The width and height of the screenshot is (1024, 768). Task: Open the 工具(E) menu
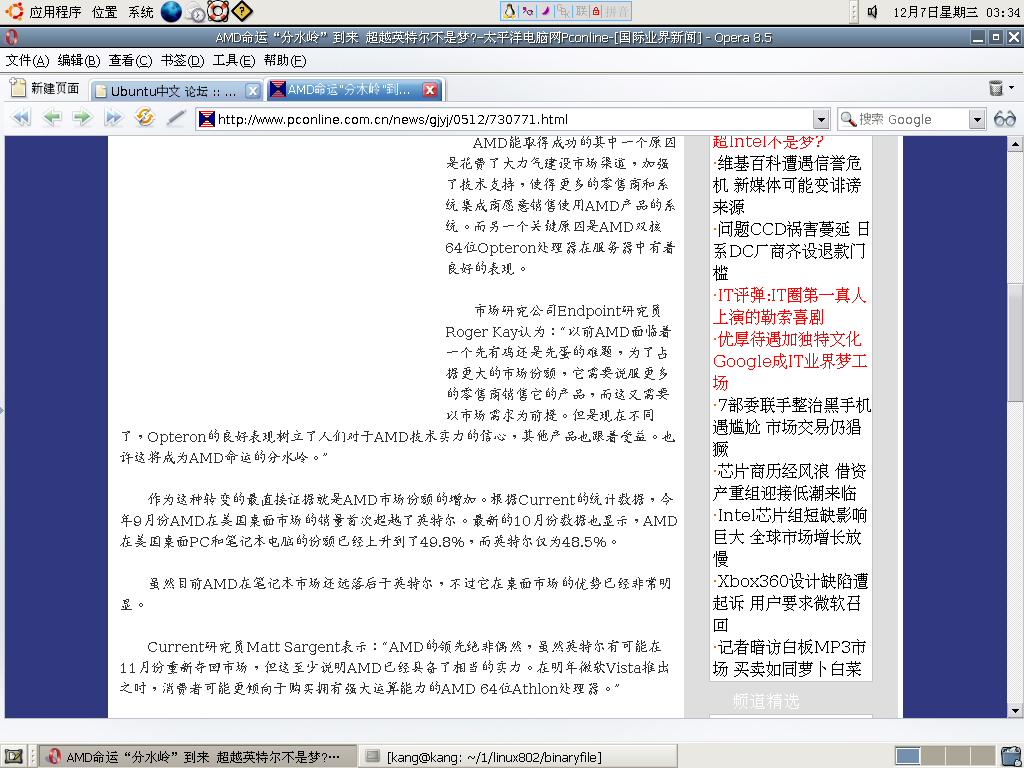coord(234,61)
